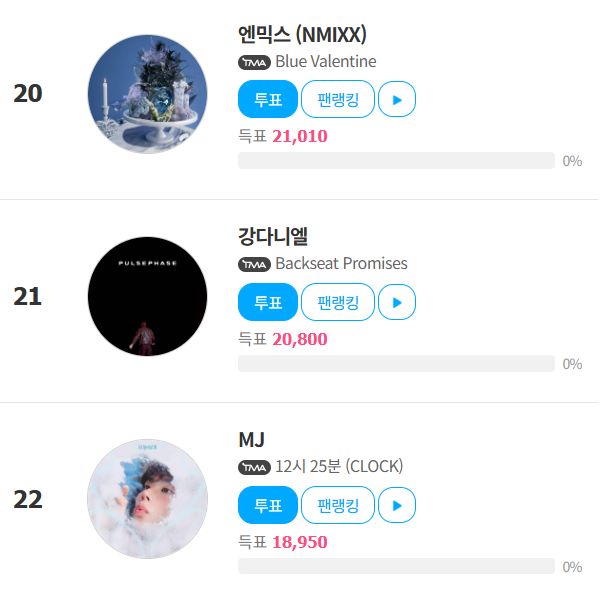Image resolution: width=602 pixels, height=604 pixels.
Task: Click the MJ artist name
Action: (x=251, y=440)
